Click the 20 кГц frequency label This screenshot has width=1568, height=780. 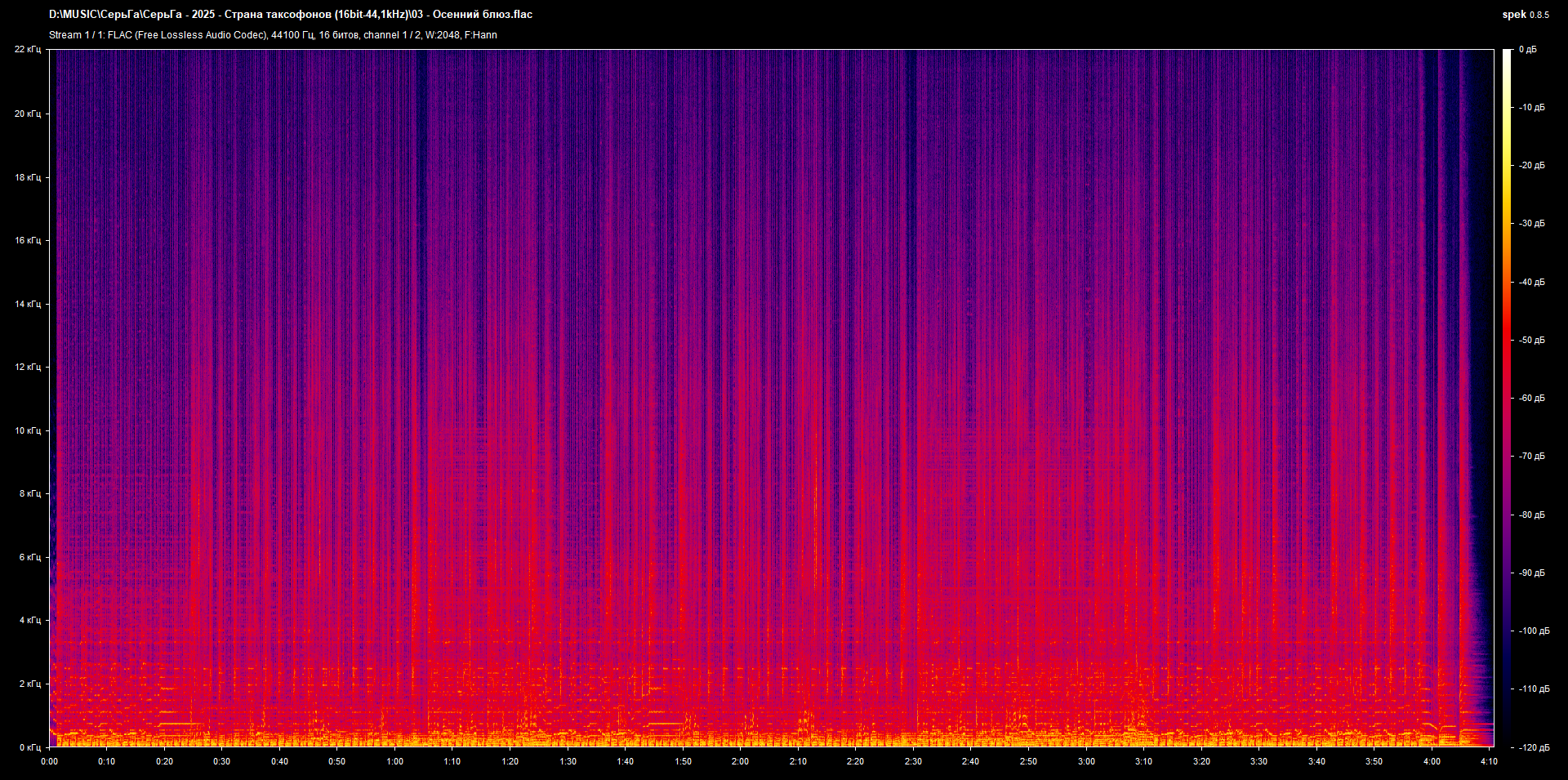pos(28,114)
